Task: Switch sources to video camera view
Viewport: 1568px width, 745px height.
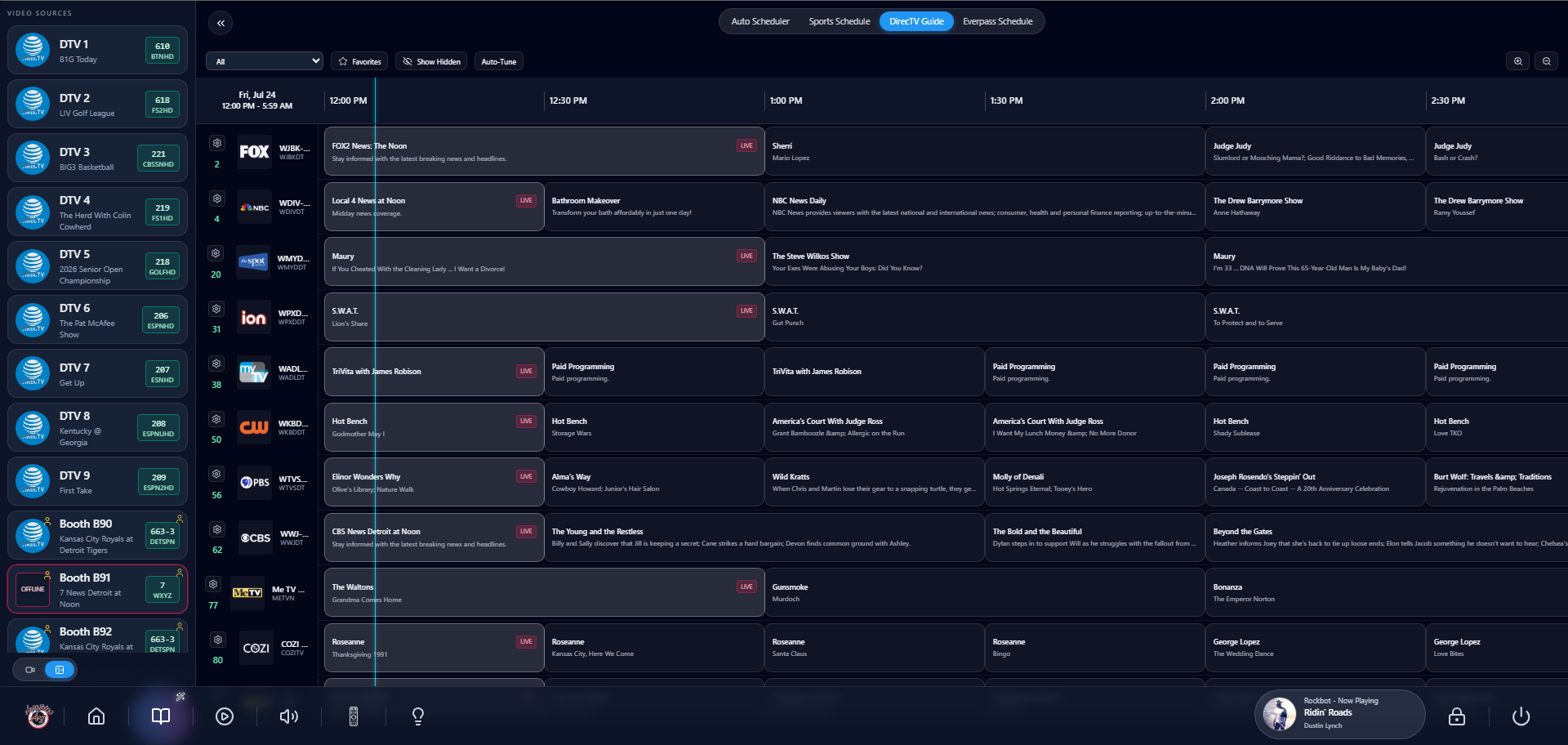Action: pos(30,670)
